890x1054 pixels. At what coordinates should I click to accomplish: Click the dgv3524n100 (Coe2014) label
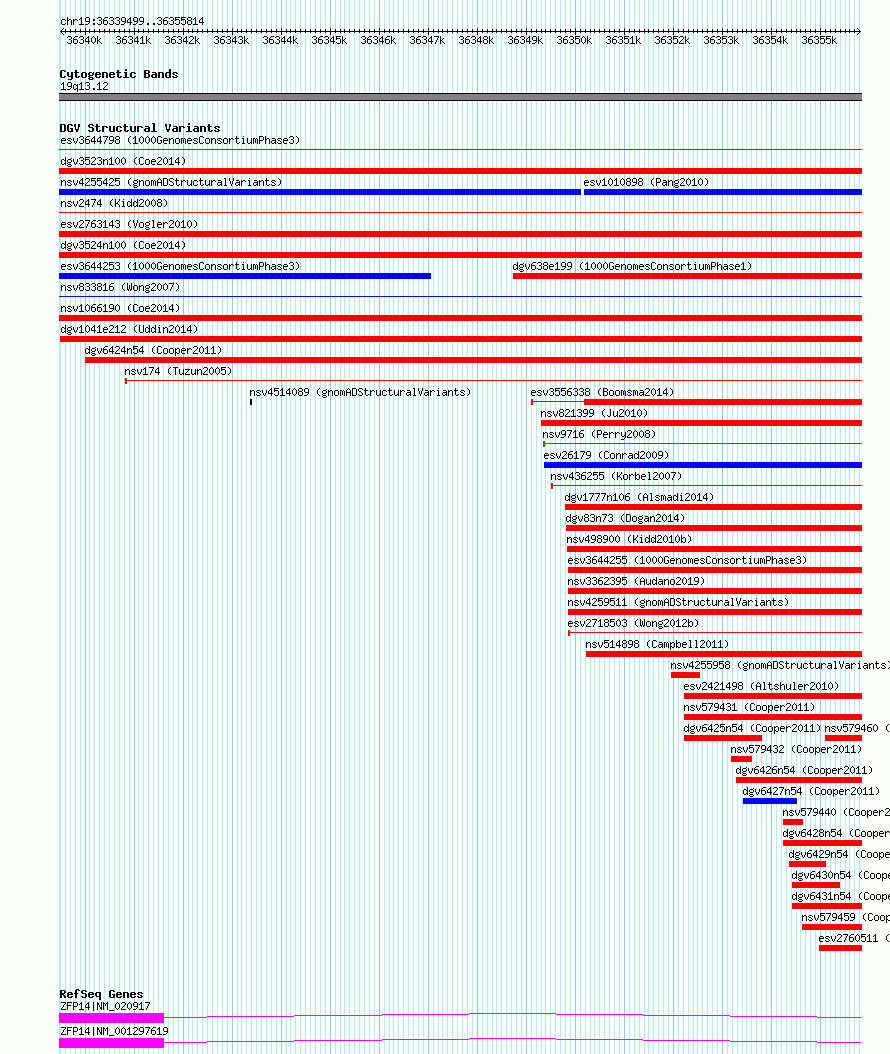pos(123,245)
